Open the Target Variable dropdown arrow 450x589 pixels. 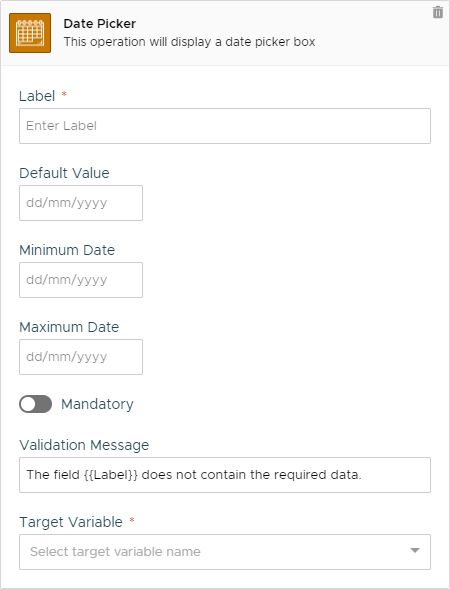click(415, 551)
